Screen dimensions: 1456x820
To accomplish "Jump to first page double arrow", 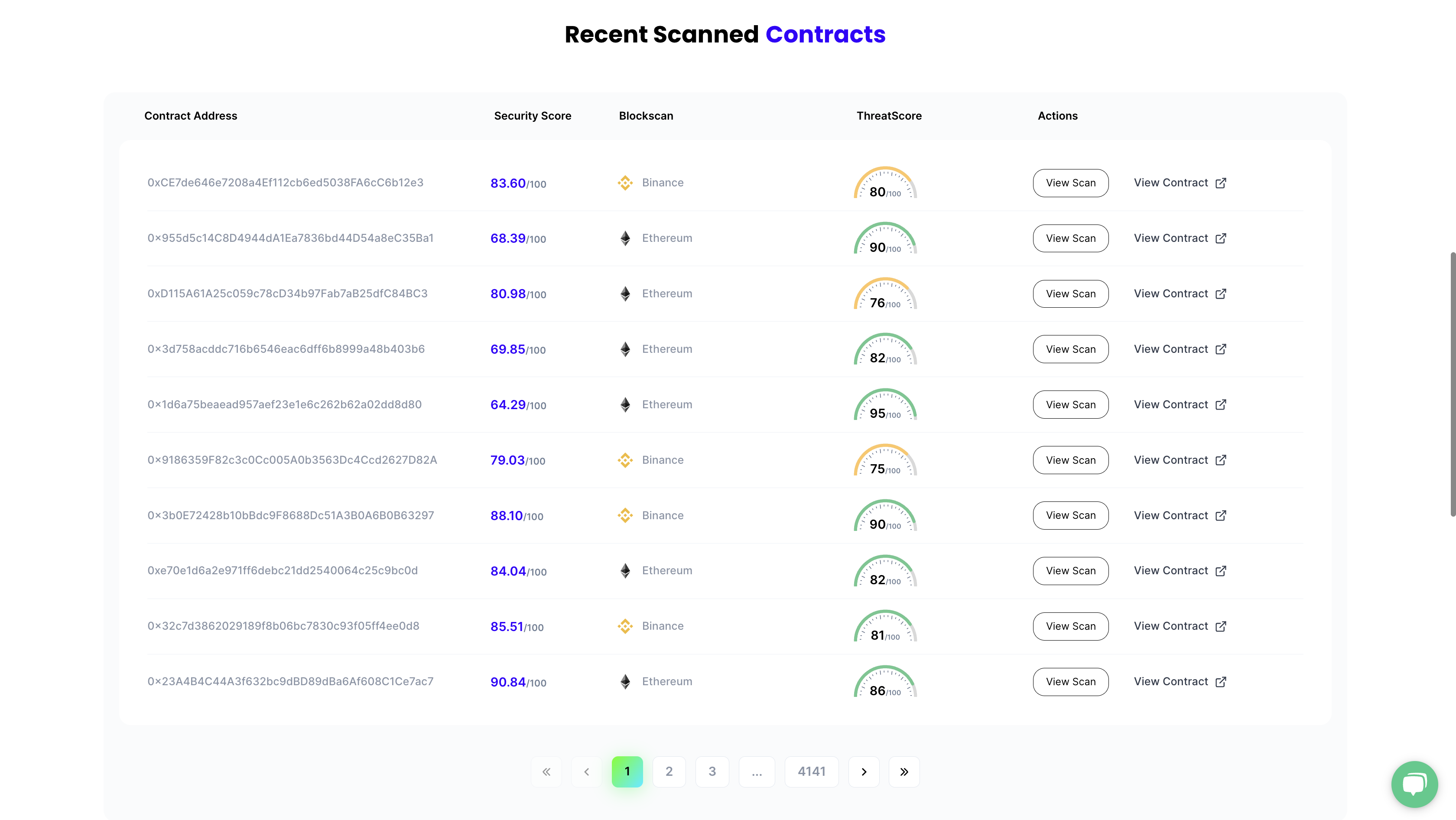I will [x=546, y=771].
